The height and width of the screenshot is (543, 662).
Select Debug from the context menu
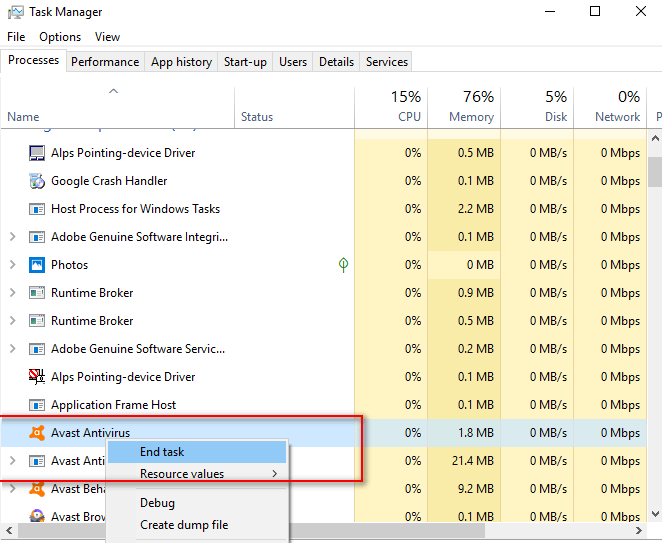198,503
